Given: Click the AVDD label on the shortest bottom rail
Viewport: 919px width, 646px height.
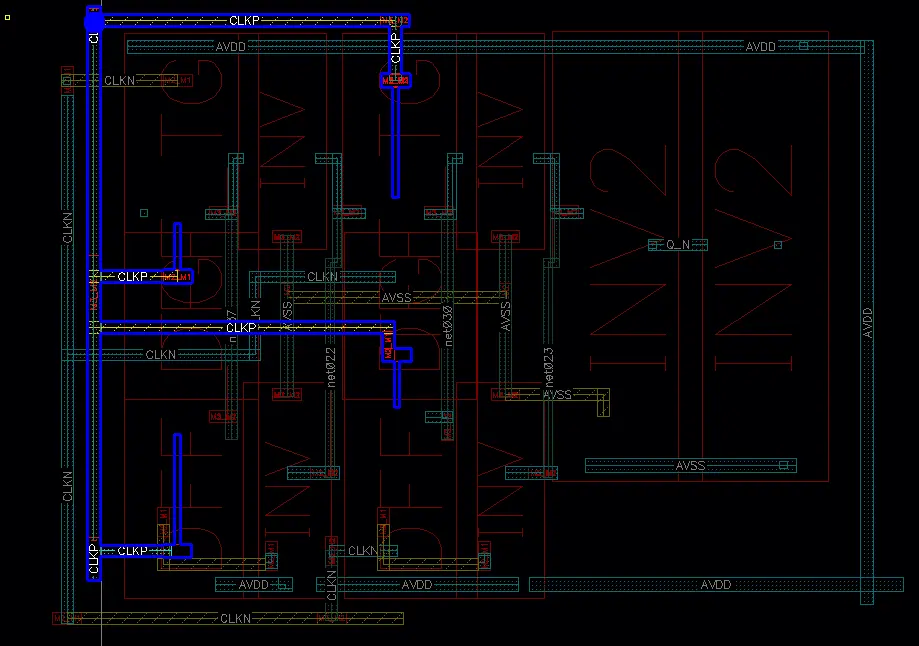Looking at the screenshot, I should click(x=253, y=584).
